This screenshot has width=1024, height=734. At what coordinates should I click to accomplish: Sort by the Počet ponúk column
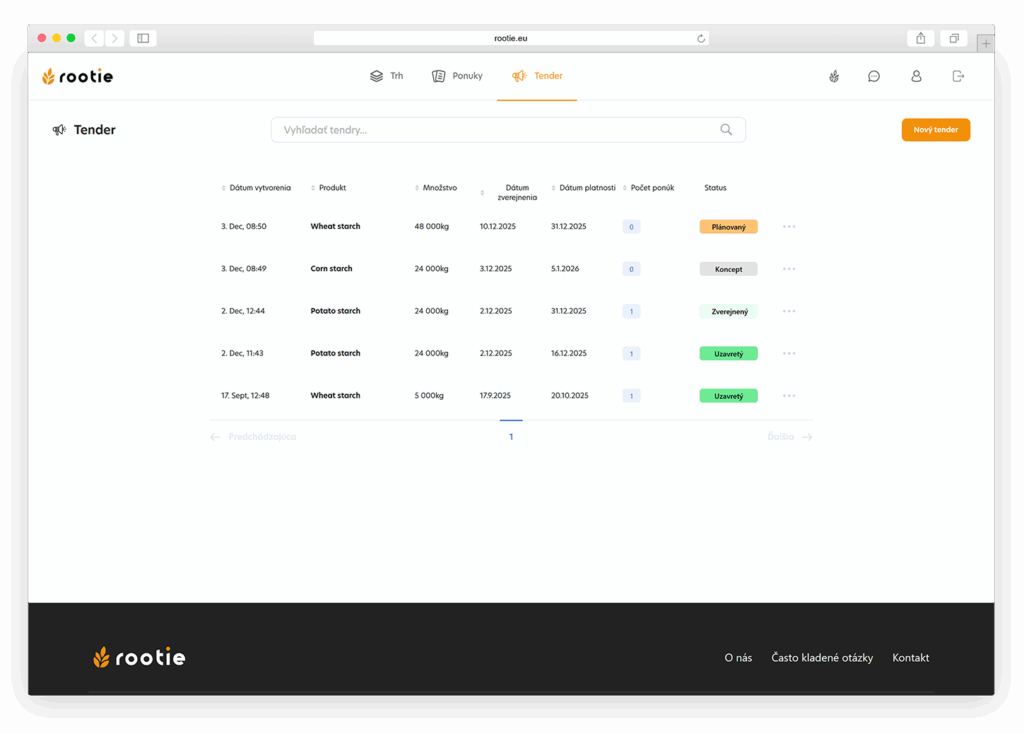(651, 188)
